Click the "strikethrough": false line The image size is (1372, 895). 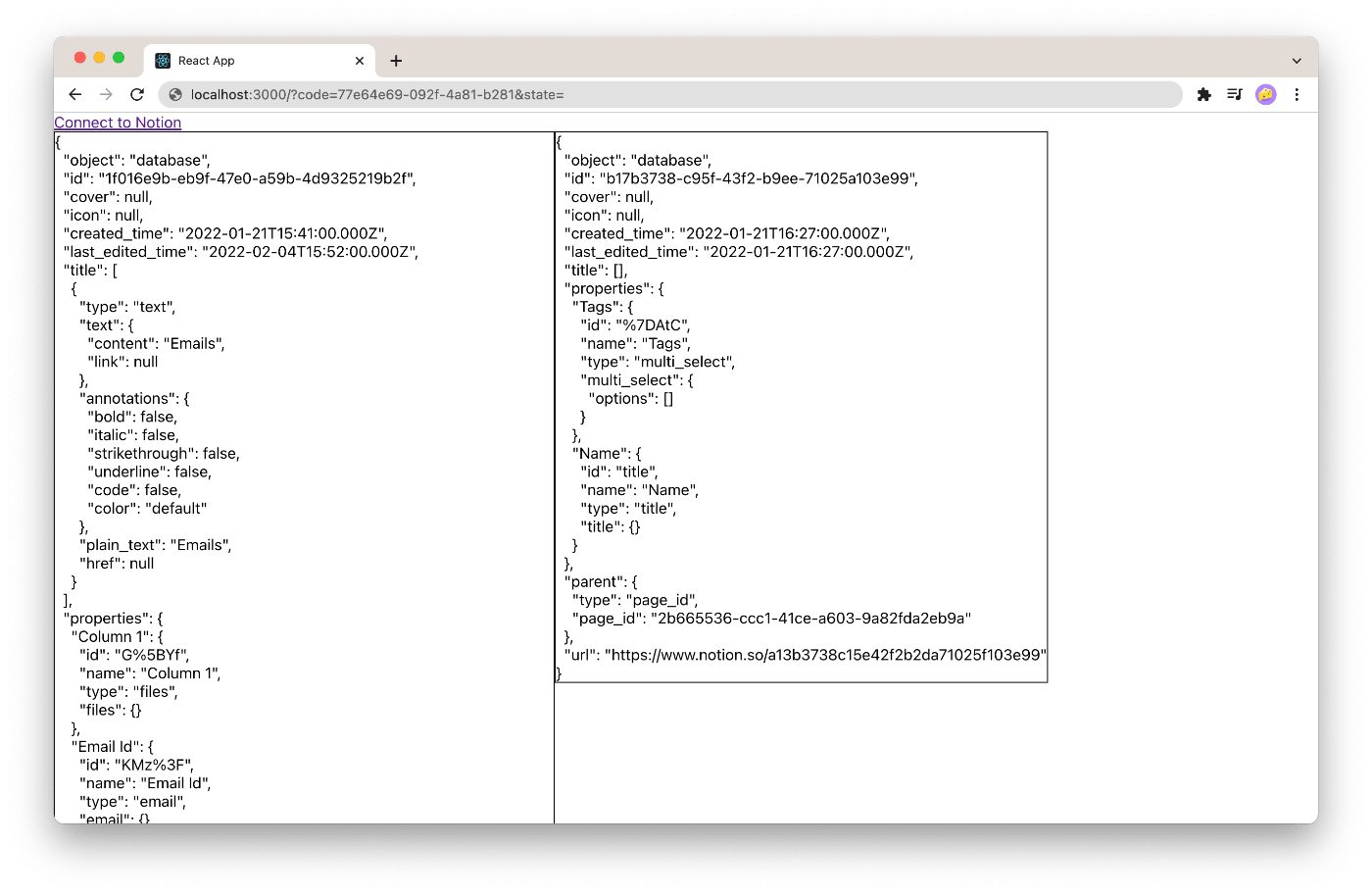click(x=164, y=454)
